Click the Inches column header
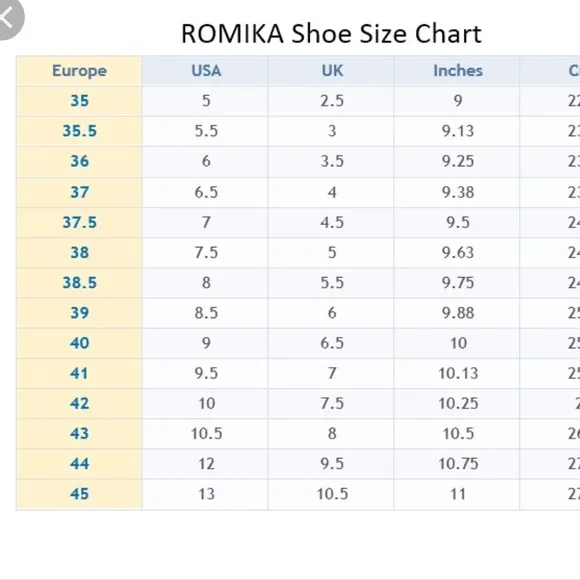The height and width of the screenshot is (580, 580). (458, 71)
